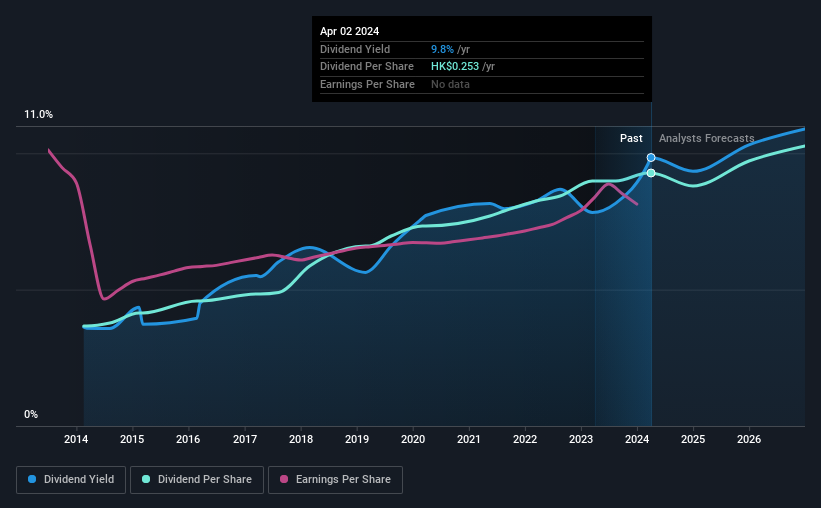Click the 2016 x-axis year label
Viewport: 821px width, 508px height.
coord(188,439)
